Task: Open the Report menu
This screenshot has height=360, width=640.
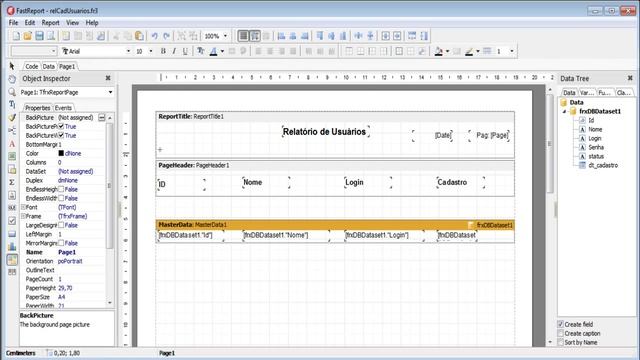Action: click(x=50, y=23)
